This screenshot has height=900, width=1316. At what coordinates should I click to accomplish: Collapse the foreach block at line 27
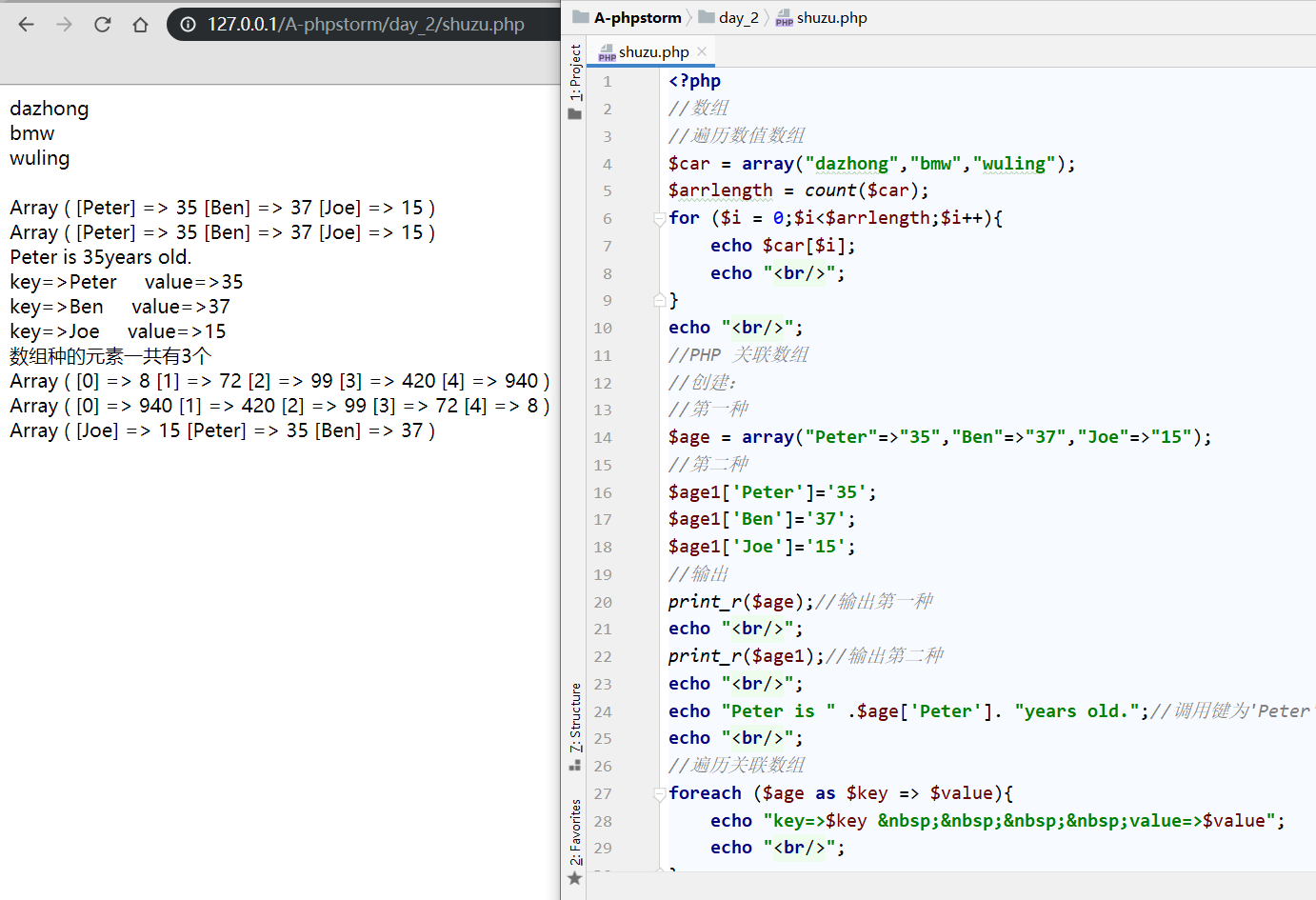[659, 794]
